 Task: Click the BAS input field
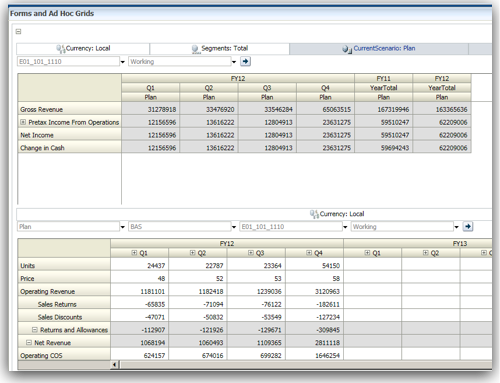point(179,227)
